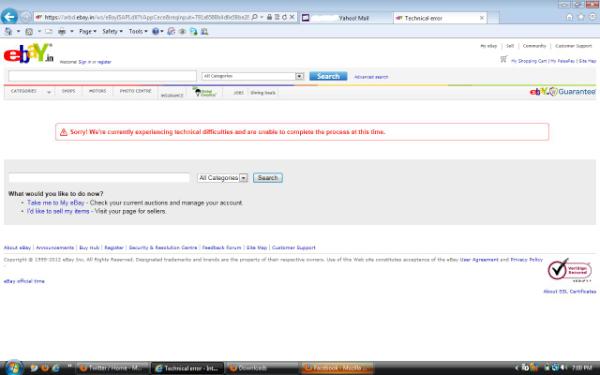Viewport: 600px width, 375px height.
Task: Switch to the Downloads taskbar window
Action: click(x=262, y=368)
